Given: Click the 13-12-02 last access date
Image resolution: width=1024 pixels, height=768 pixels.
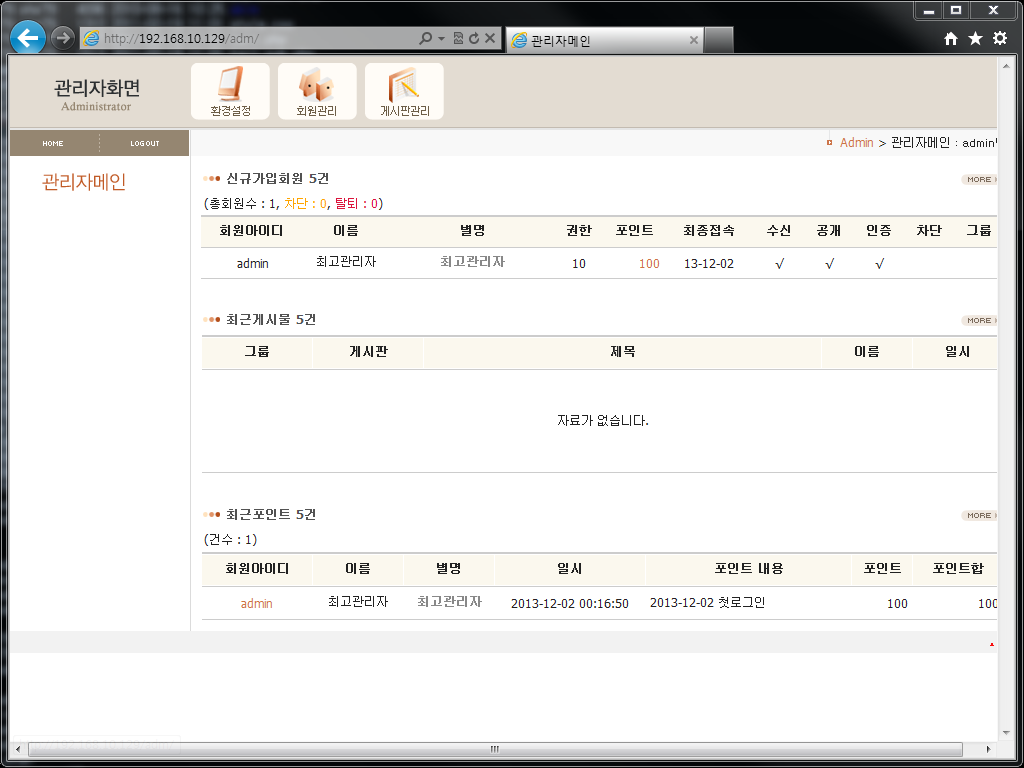Looking at the screenshot, I should 709,264.
